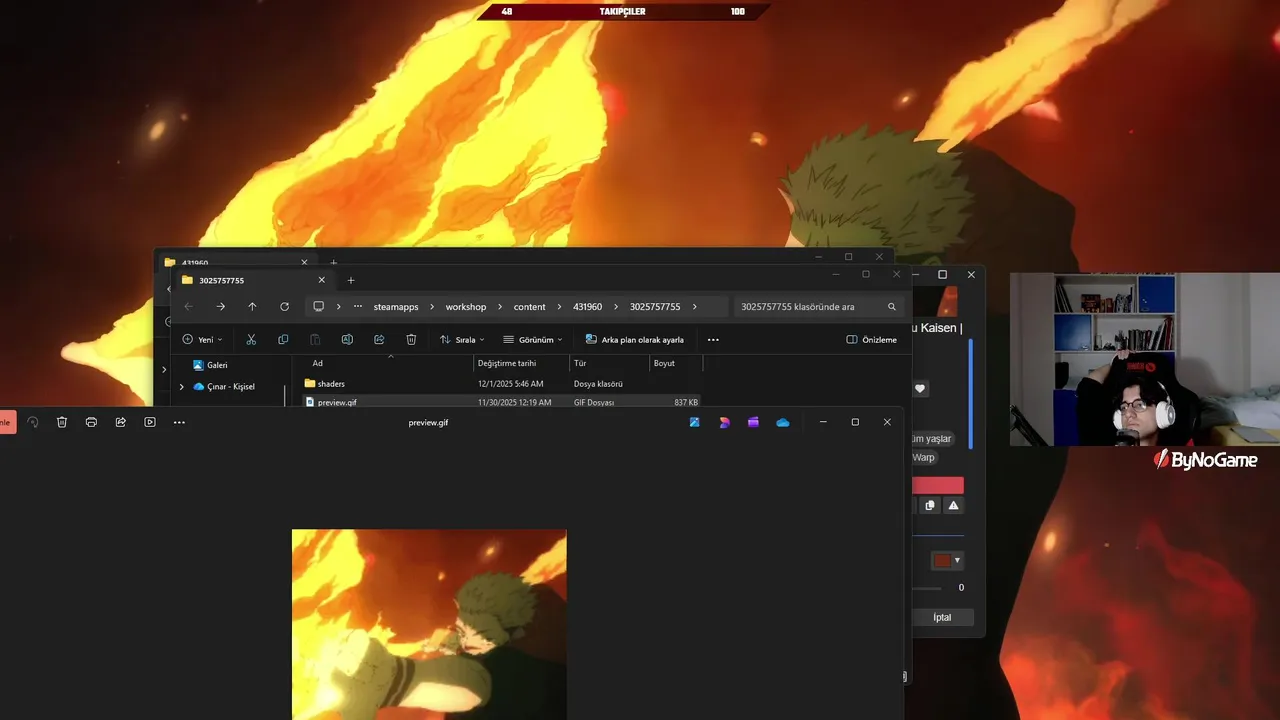Click the Rename icon in Explorer toolbar
Image resolution: width=1280 pixels, height=720 pixels.
(x=347, y=340)
